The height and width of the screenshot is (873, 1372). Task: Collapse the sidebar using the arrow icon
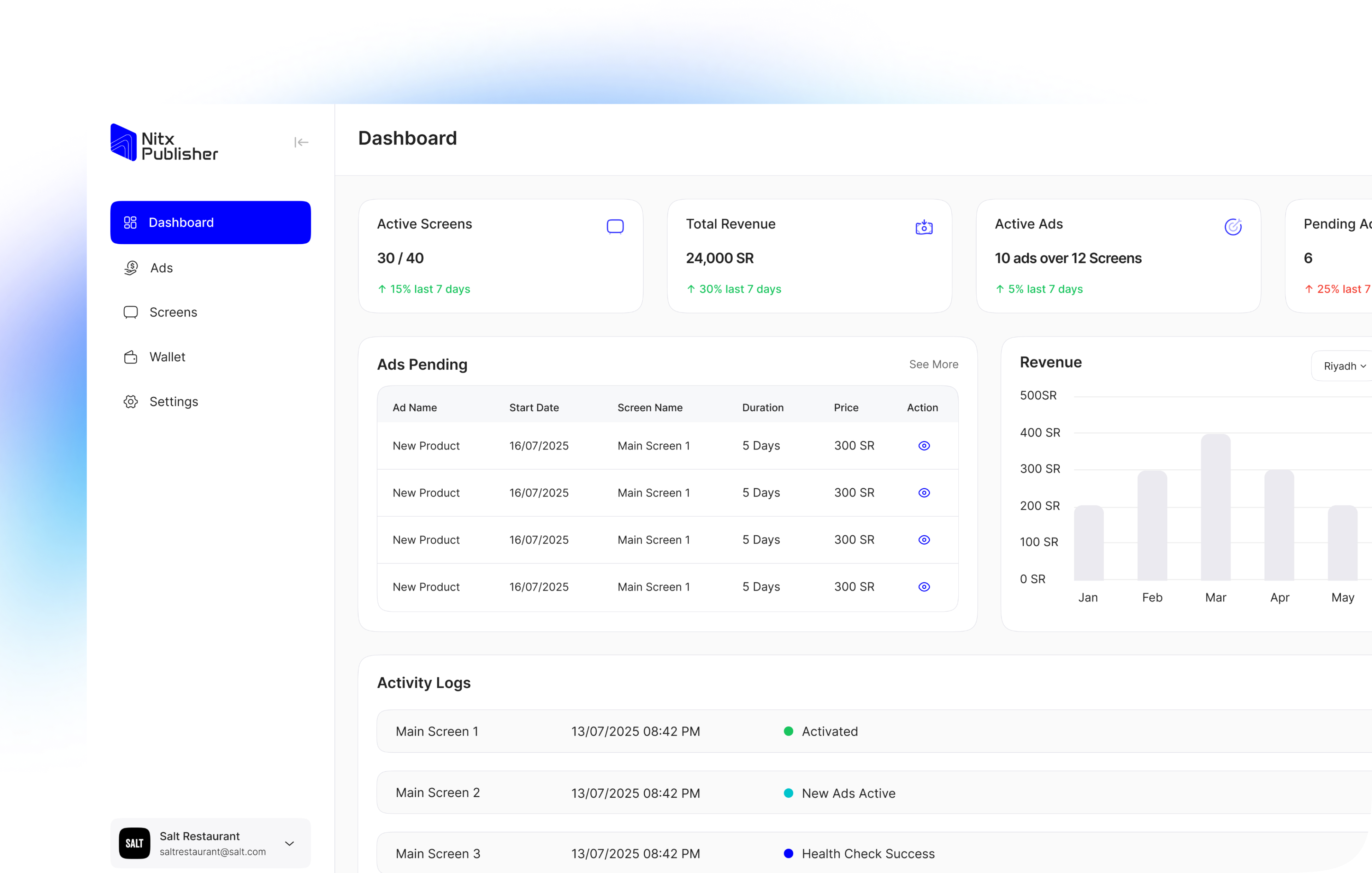(x=301, y=142)
